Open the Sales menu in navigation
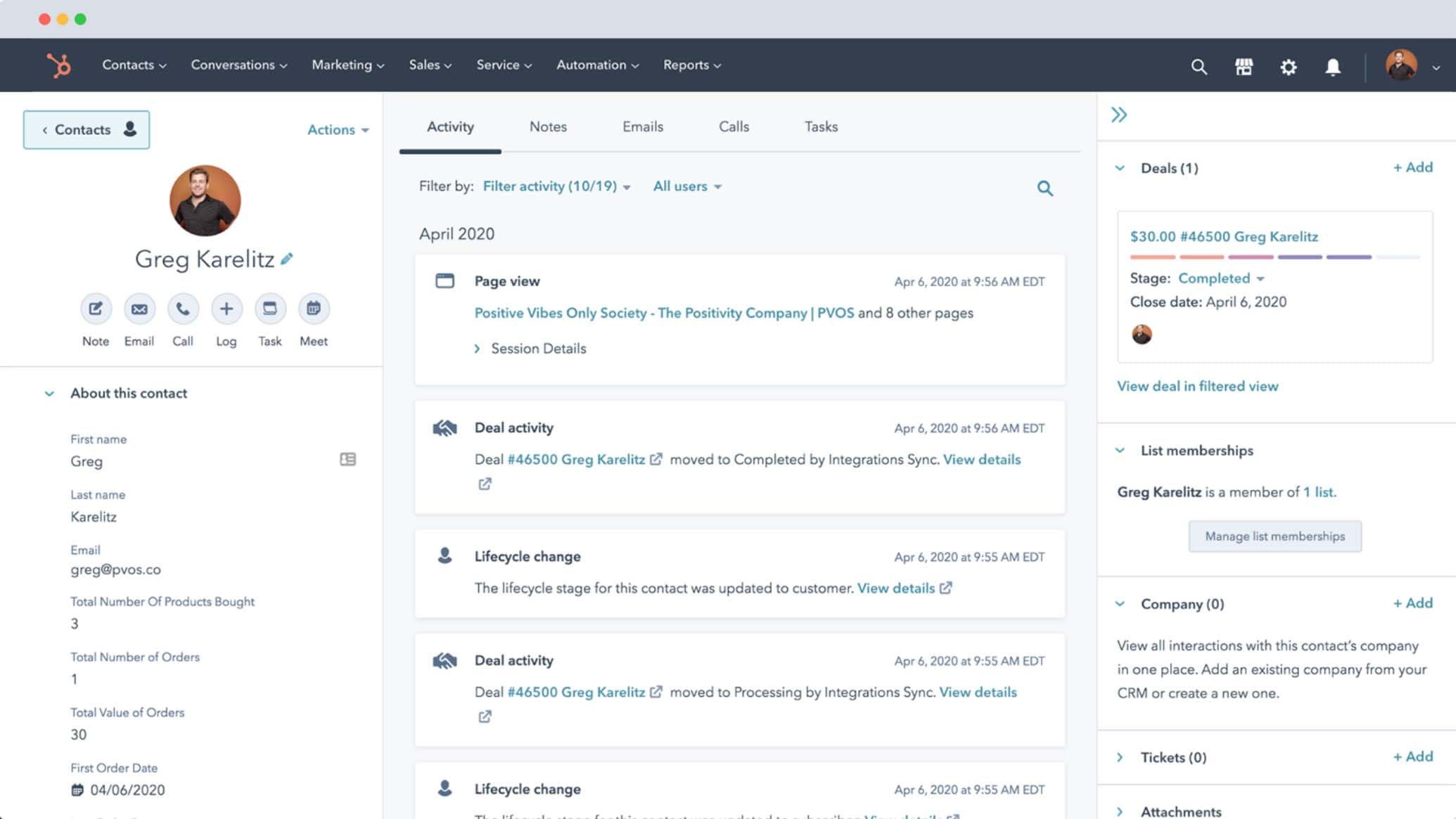The image size is (1456, 819). [430, 65]
